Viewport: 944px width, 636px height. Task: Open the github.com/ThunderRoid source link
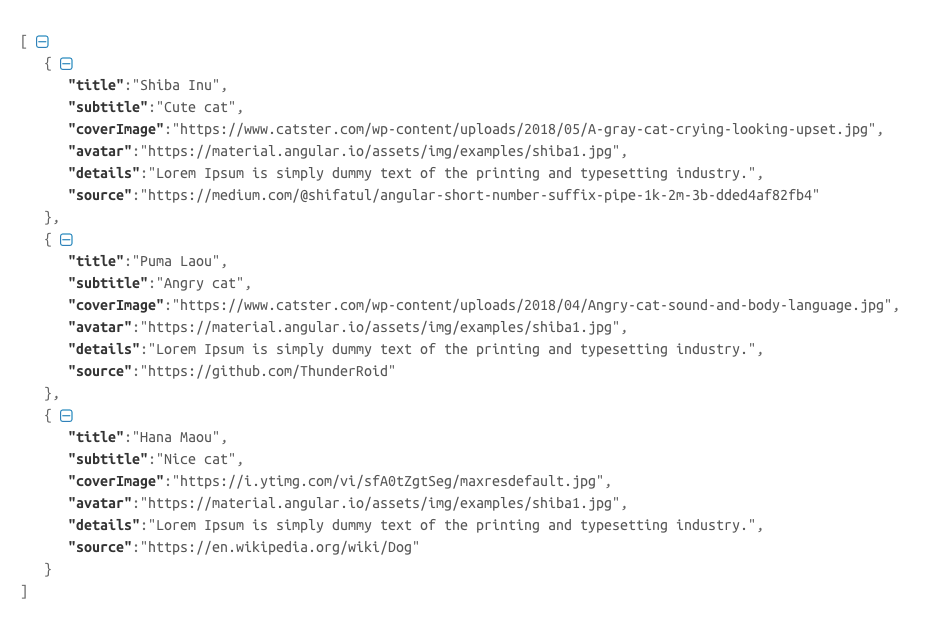click(268, 371)
